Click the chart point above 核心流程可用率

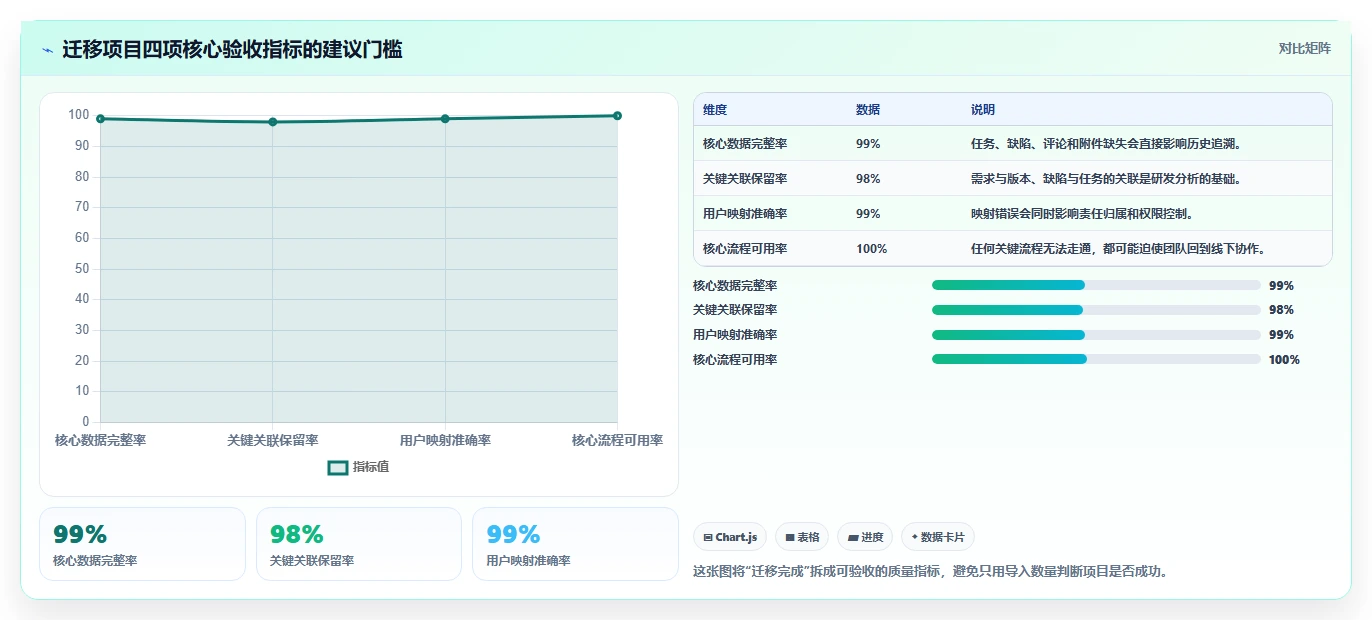(x=617, y=116)
